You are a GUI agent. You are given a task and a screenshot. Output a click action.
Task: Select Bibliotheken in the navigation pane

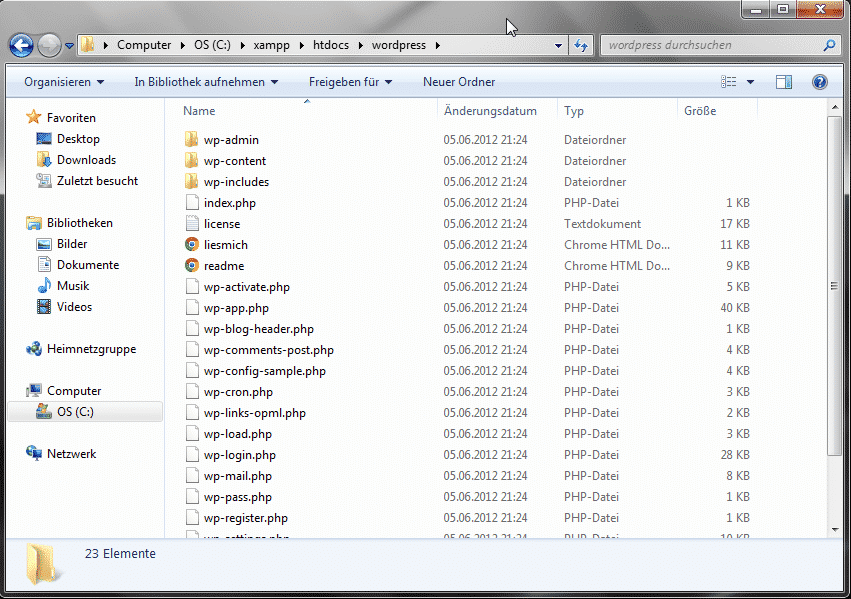[x=79, y=223]
